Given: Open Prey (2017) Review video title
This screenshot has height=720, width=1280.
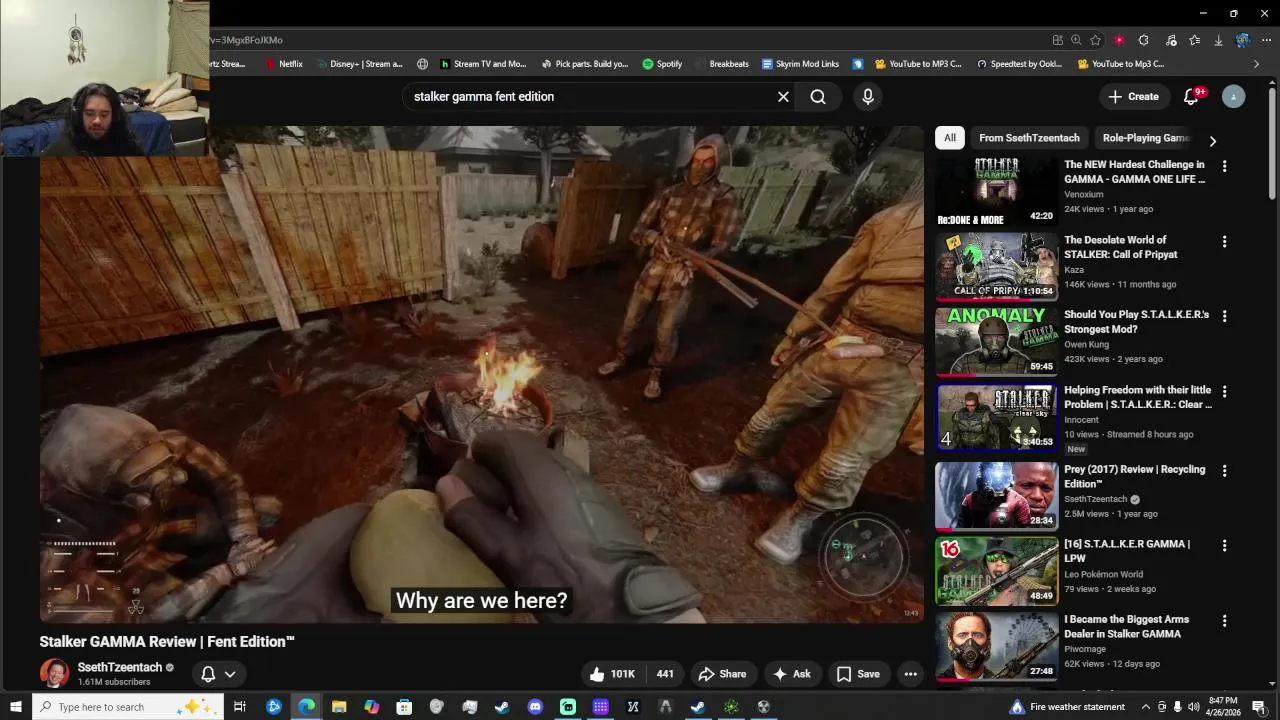Looking at the screenshot, I should [x=1134, y=476].
